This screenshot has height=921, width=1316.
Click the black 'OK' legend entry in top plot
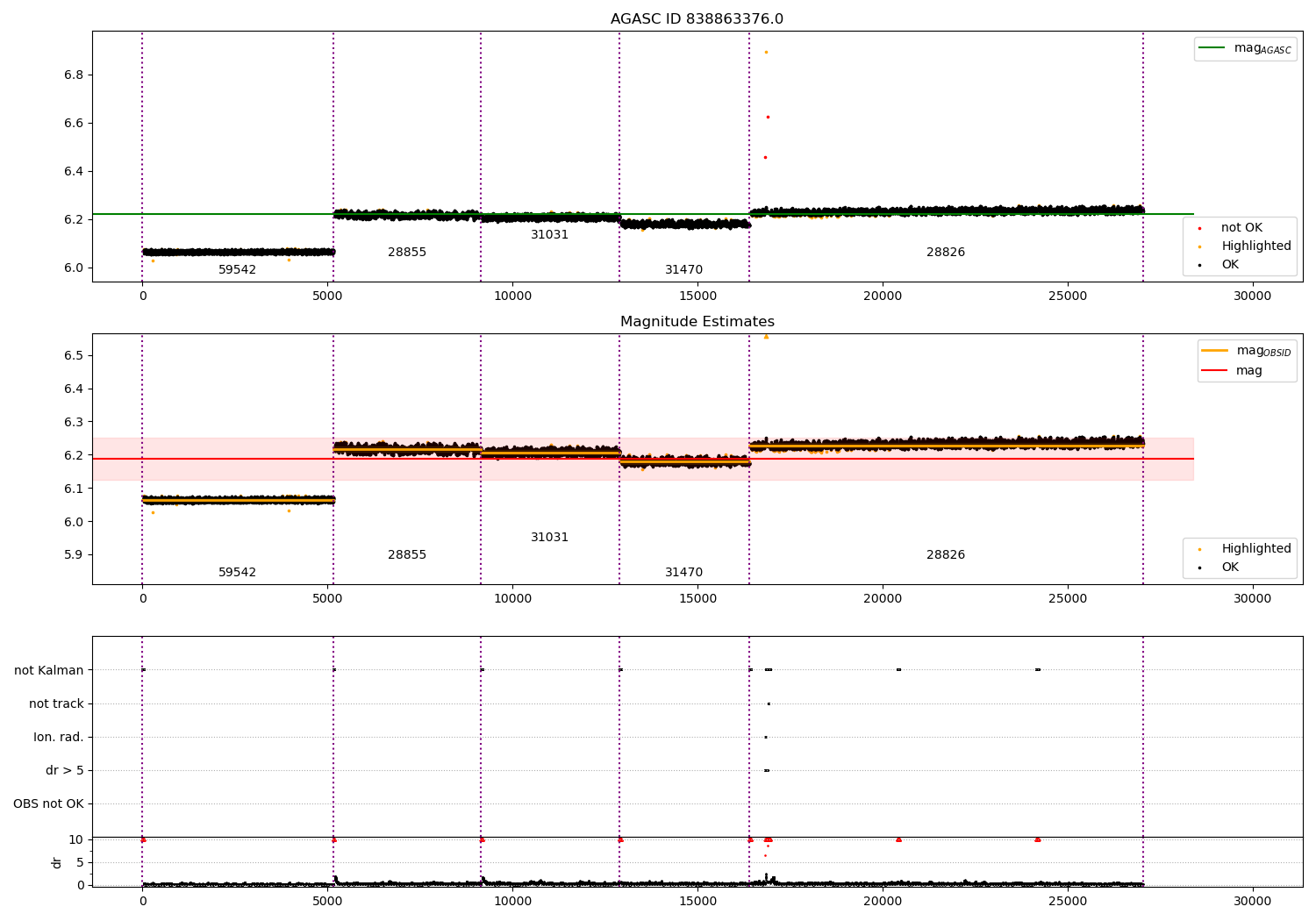[1219, 265]
